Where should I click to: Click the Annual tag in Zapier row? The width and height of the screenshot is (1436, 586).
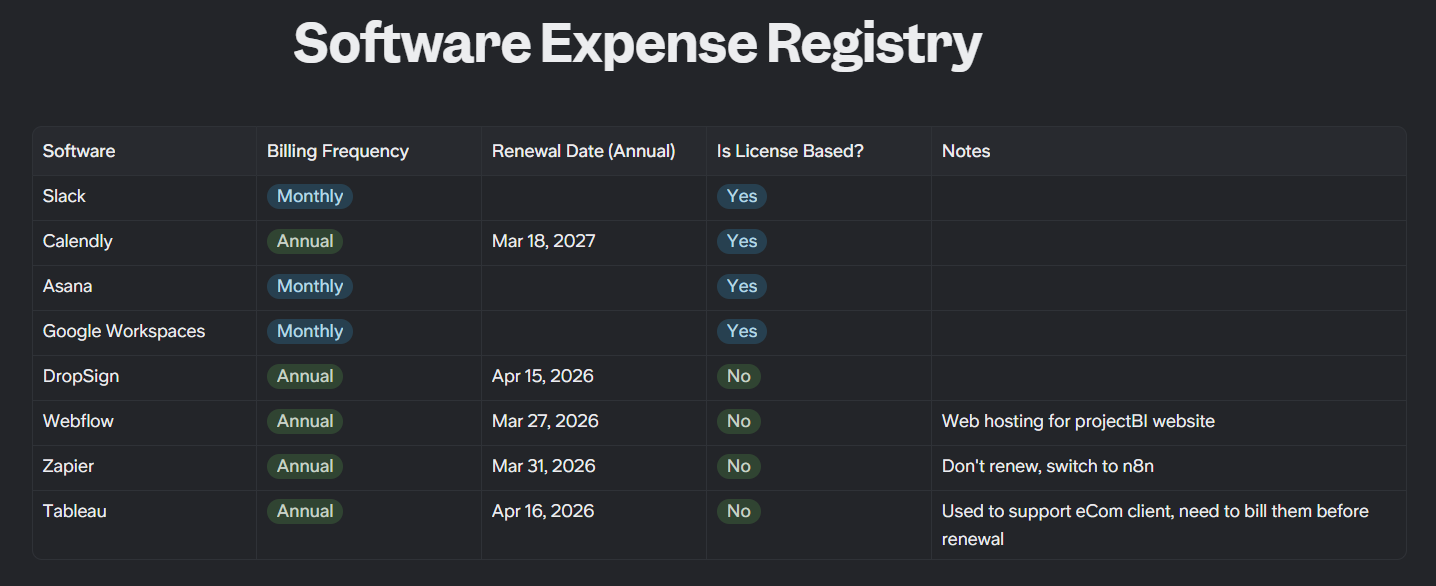point(305,466)
